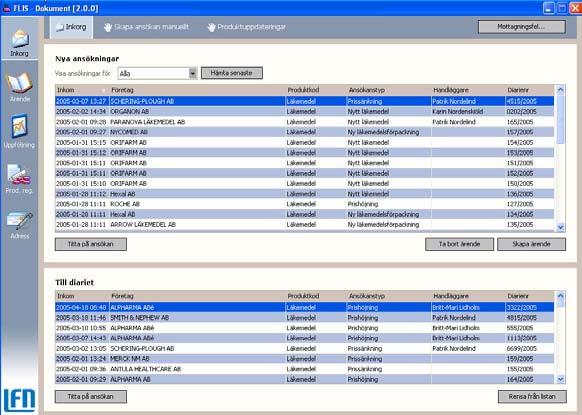The image size is (582, 415).
Task: Select ORIFARM AB row with diarienr 150/2005
Action: [304, 183]
